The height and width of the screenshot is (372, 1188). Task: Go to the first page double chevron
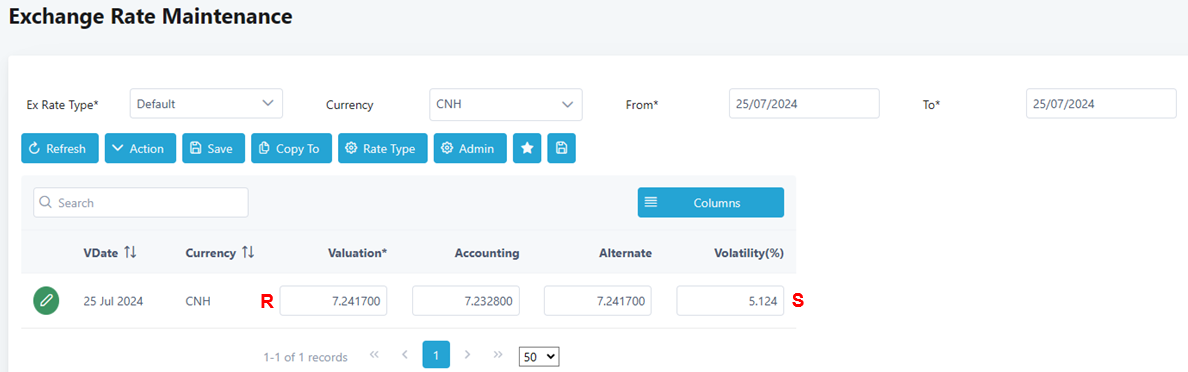(374, 354)
